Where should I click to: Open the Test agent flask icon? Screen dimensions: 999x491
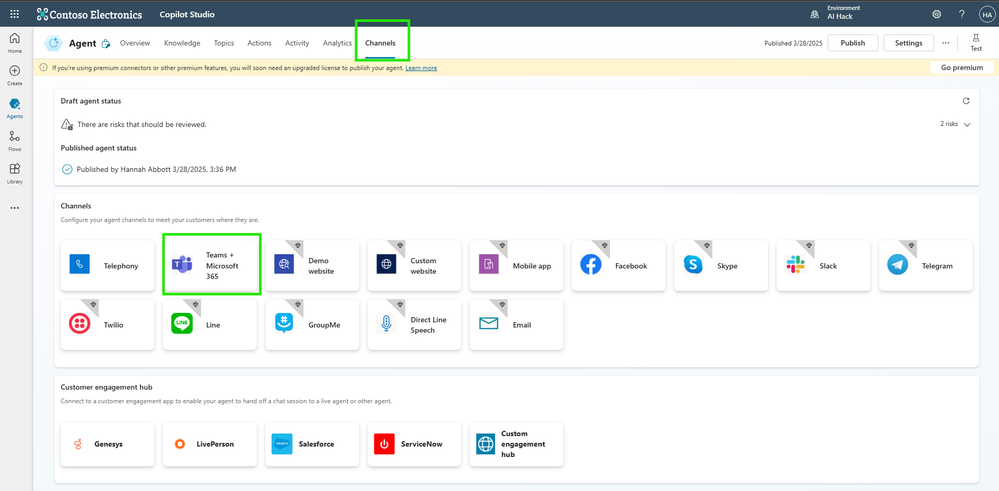click(976, 43)
